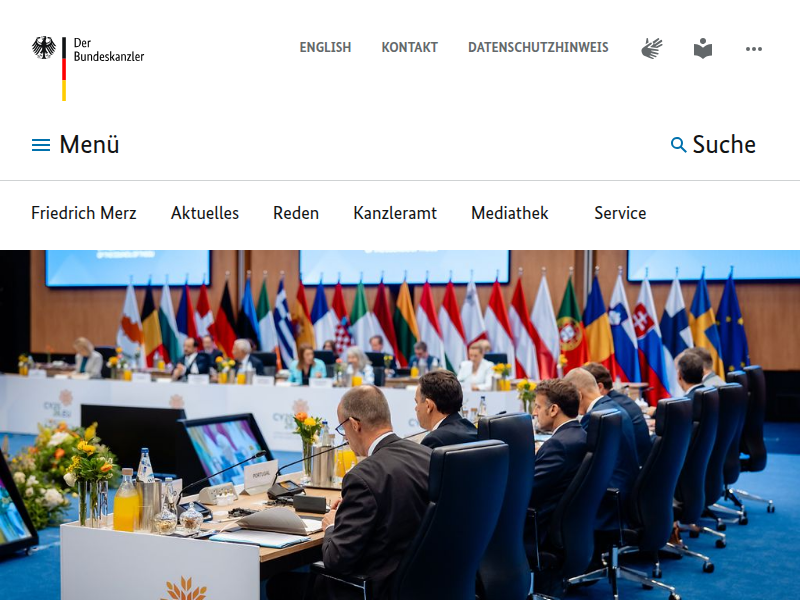This screenshot has height=600, width=800.
Task: Open the three-dots more options icon
Action: point(754,49)
